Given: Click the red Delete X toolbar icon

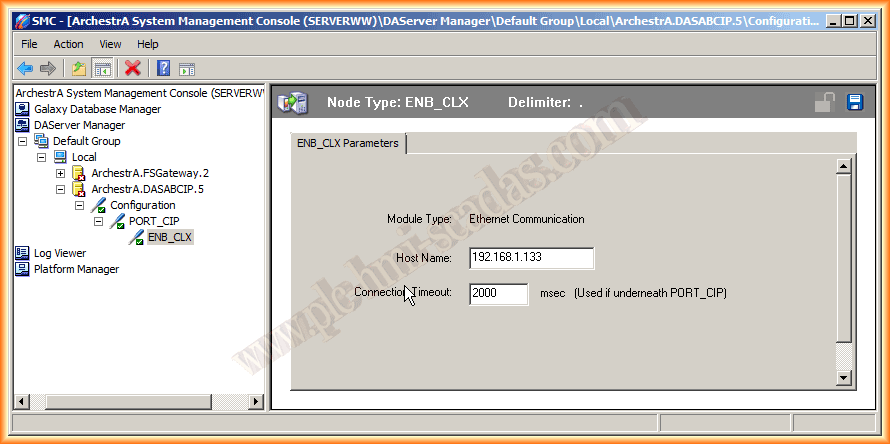Looking at the screenshot, I should (132, 68).
